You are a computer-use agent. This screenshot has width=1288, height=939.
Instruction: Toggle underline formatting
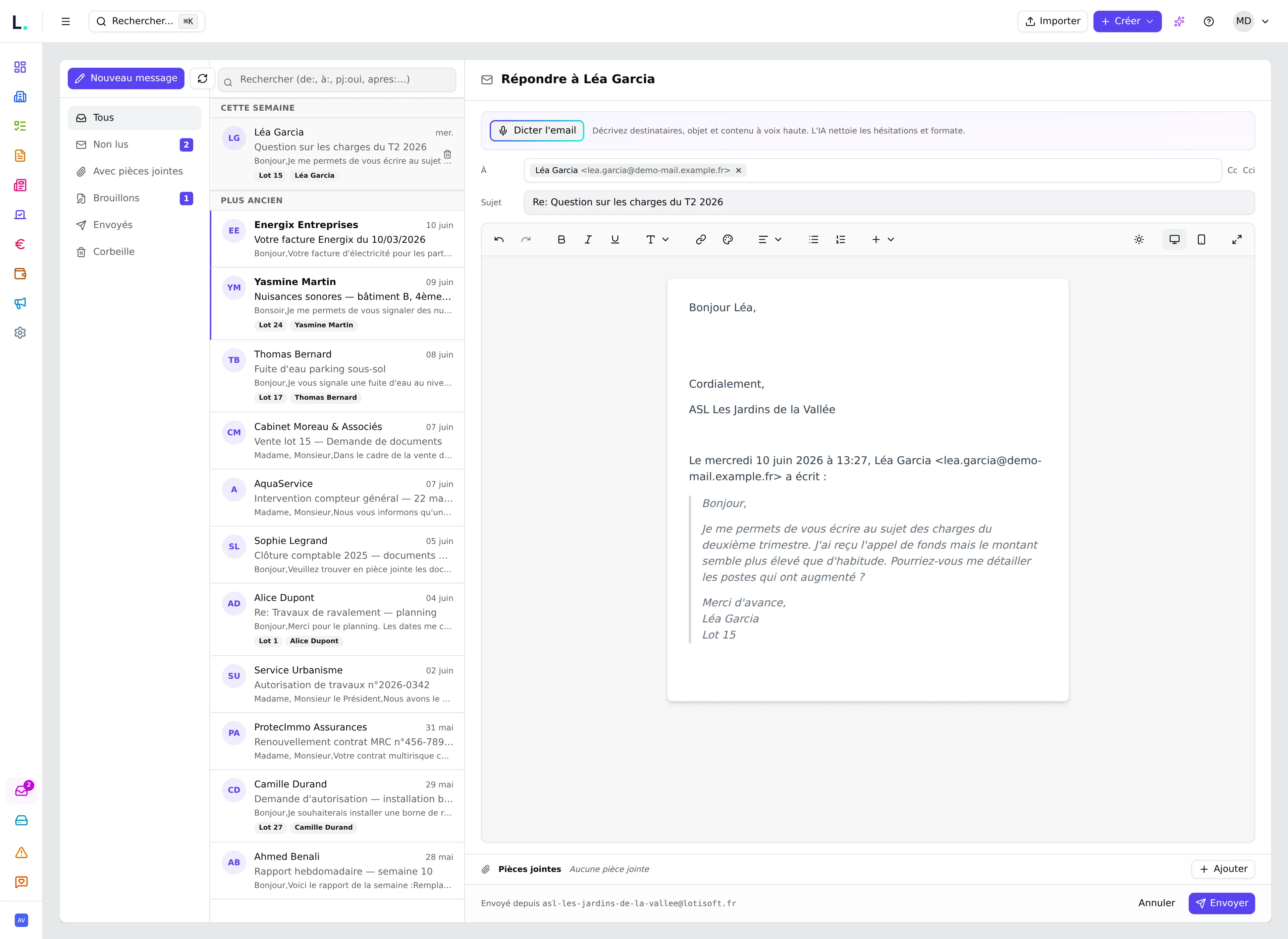pyautogui.click(x=615, y=240)
